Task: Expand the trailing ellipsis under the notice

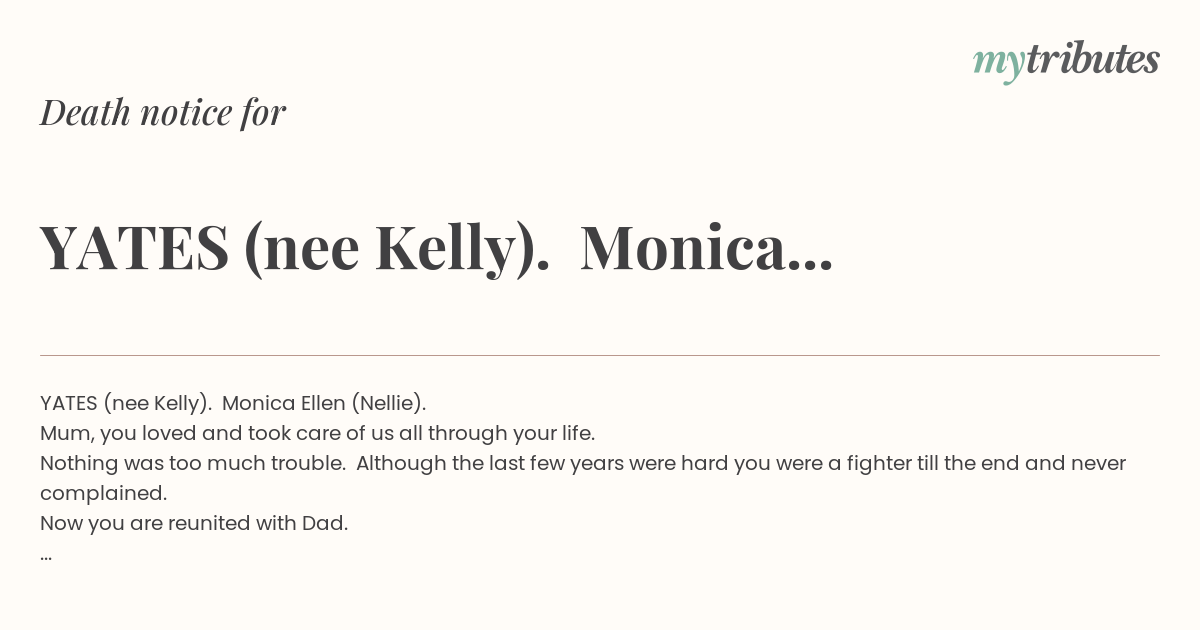Action: coord(46,556)
